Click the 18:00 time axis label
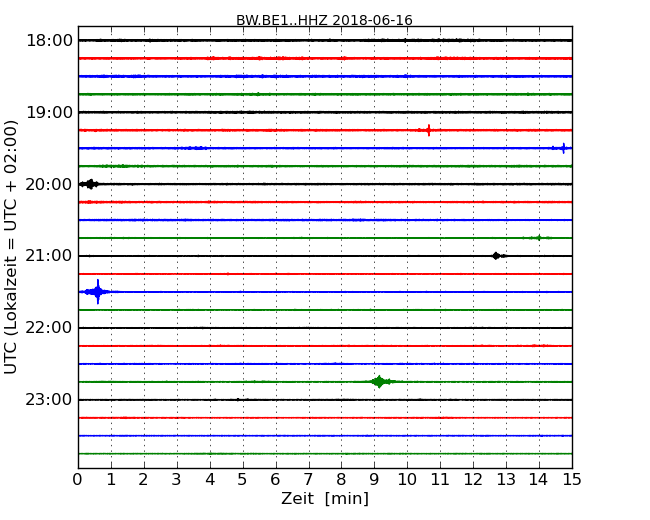 pos(49,41)
